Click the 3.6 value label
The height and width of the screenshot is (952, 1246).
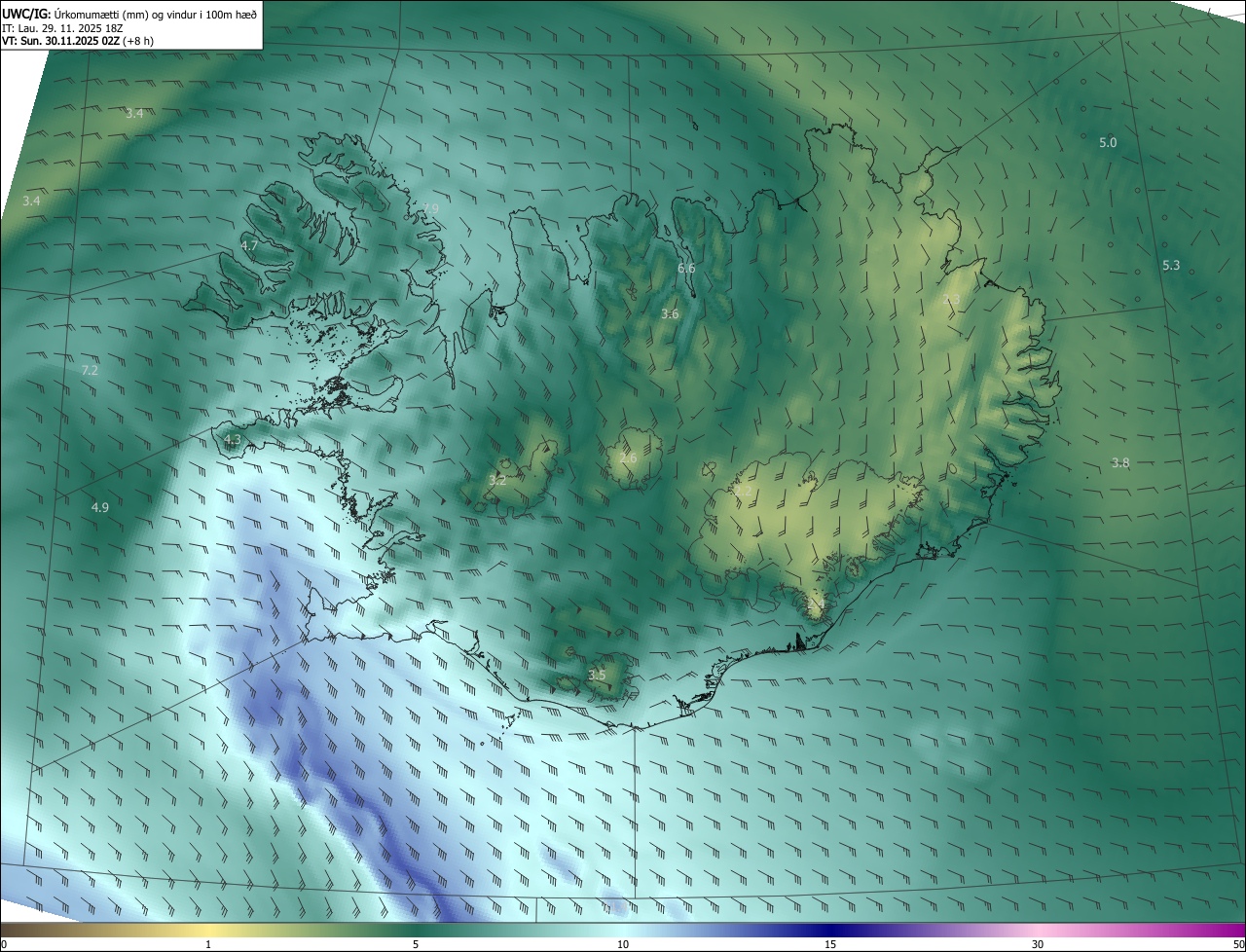670,313
